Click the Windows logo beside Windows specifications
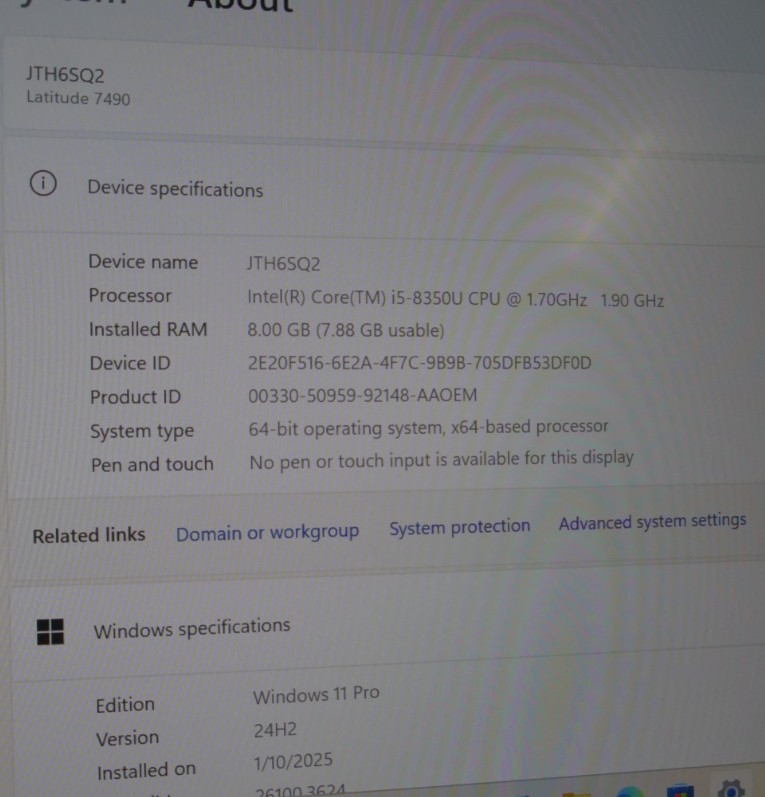 click(x=50, y=632)
